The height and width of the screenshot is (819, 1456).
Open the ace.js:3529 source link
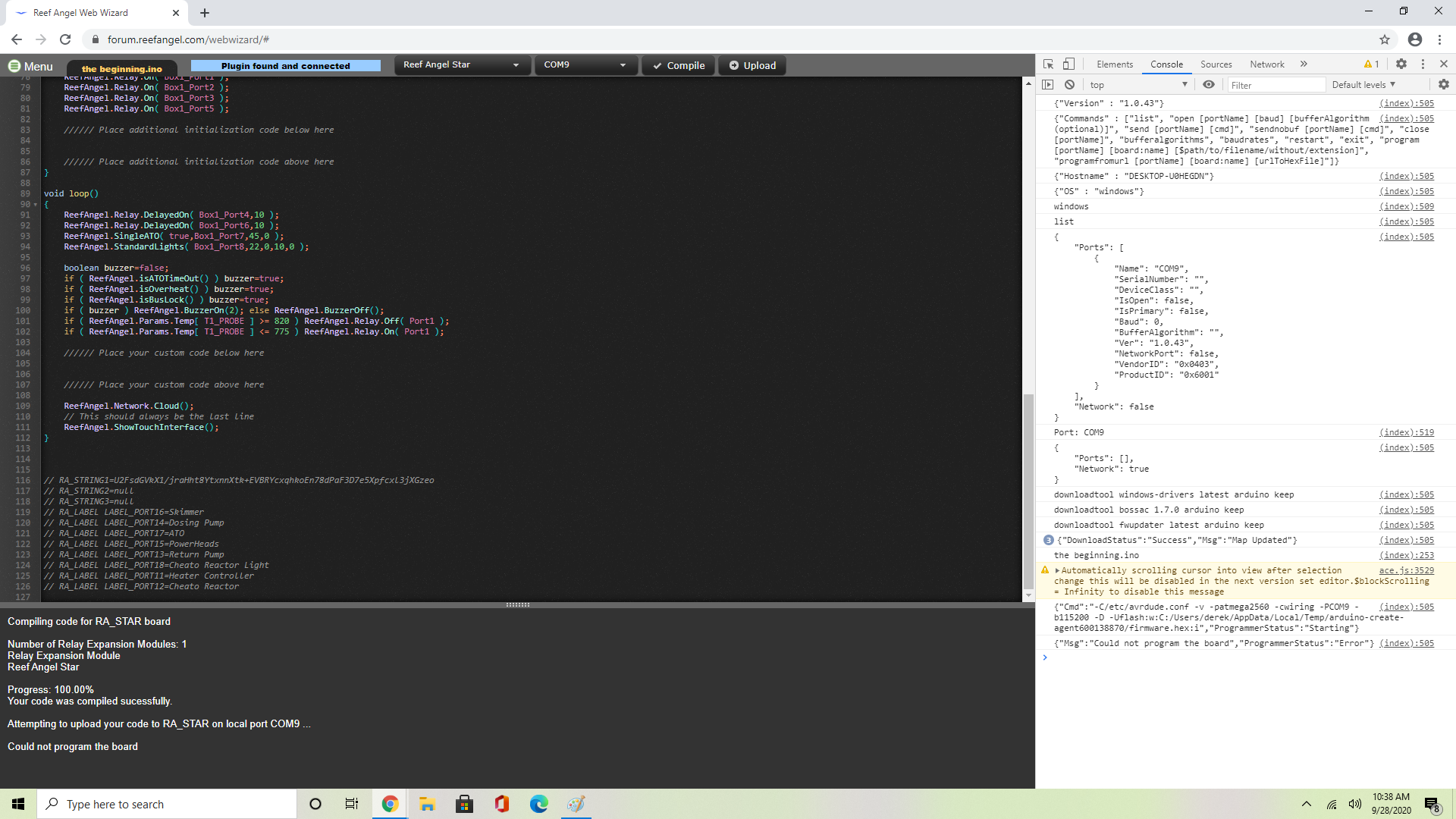coord(1407,570)
